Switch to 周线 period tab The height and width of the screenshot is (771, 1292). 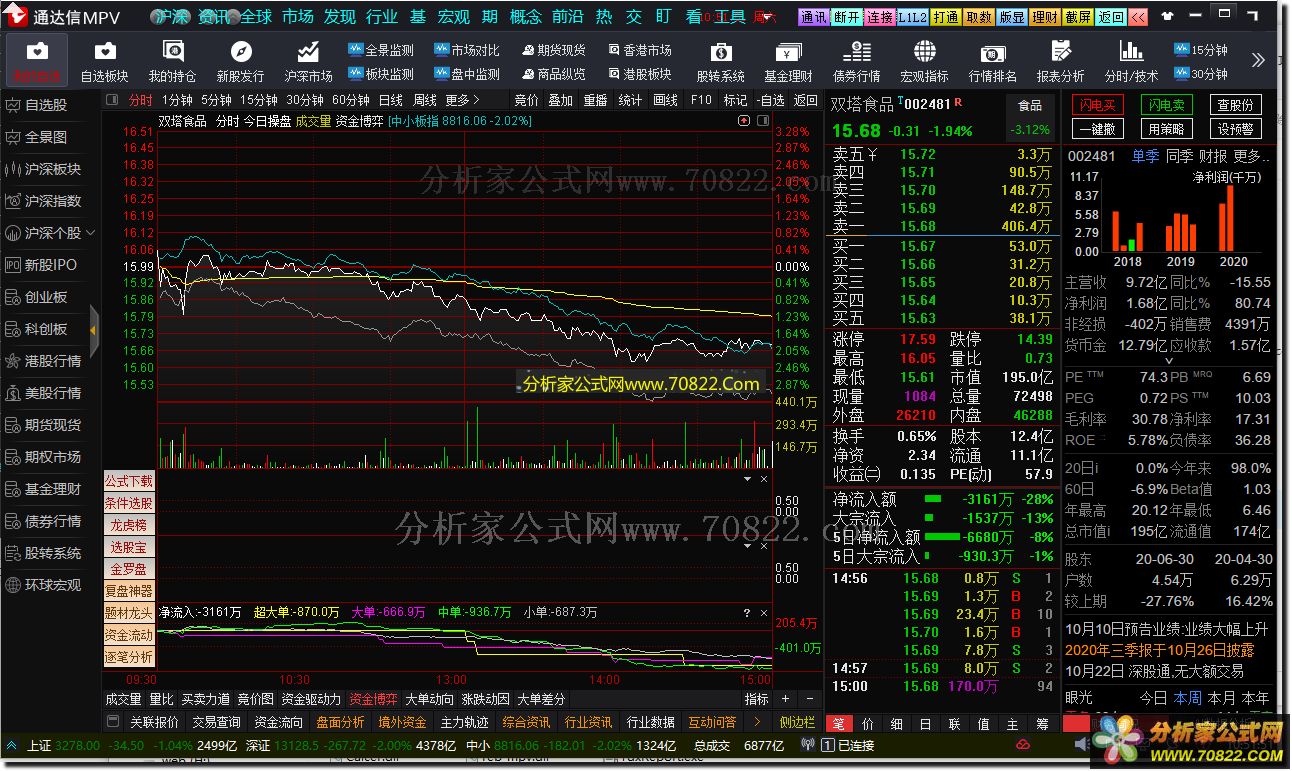(425, 100)
